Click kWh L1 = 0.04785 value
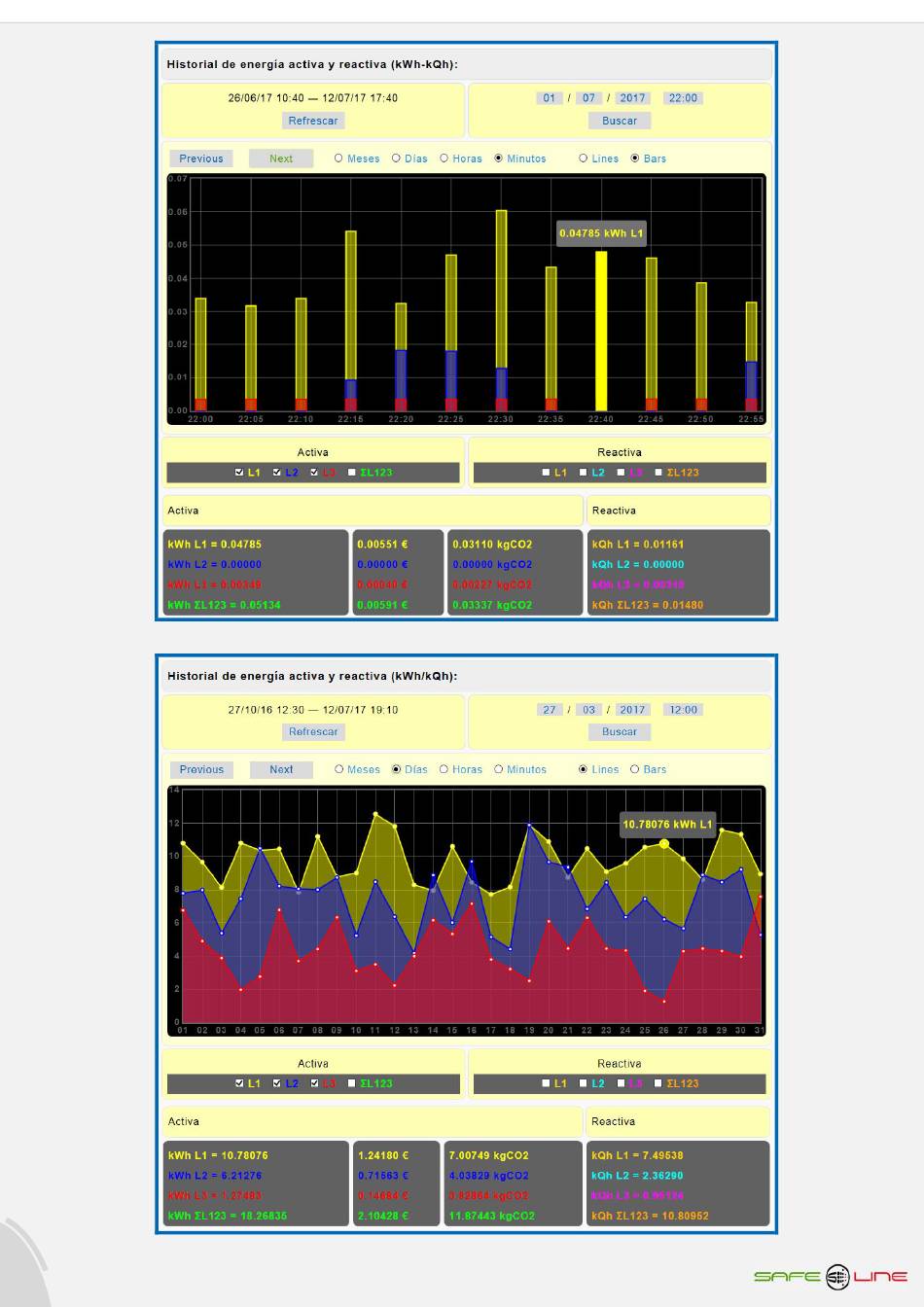Image resolution: width=924 pixels, height=1307 pixels. [x=214, y=545]
